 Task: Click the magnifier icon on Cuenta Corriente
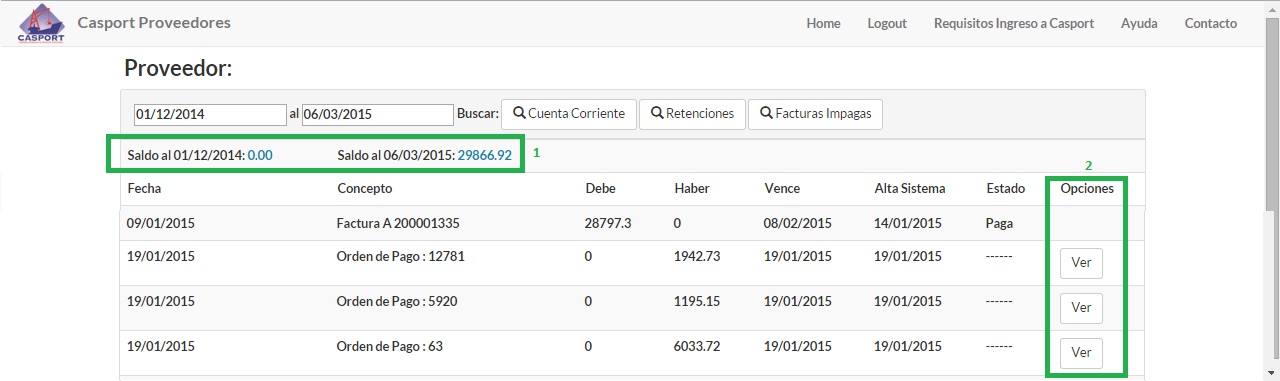click(x=519, y=113)
